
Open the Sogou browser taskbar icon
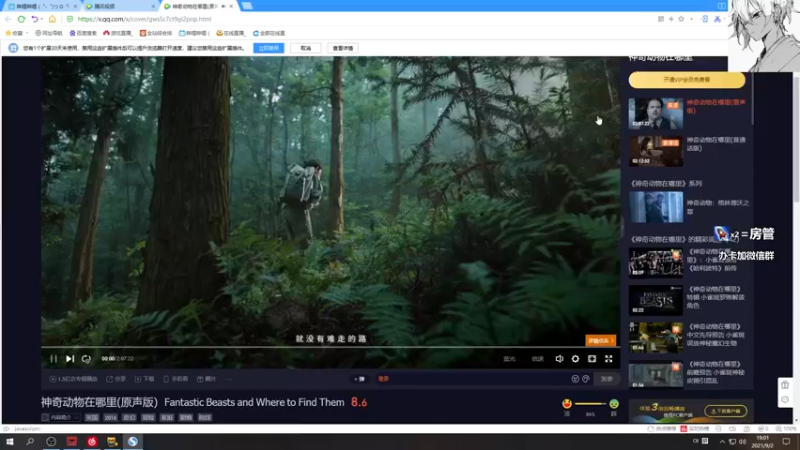(133, 441)
